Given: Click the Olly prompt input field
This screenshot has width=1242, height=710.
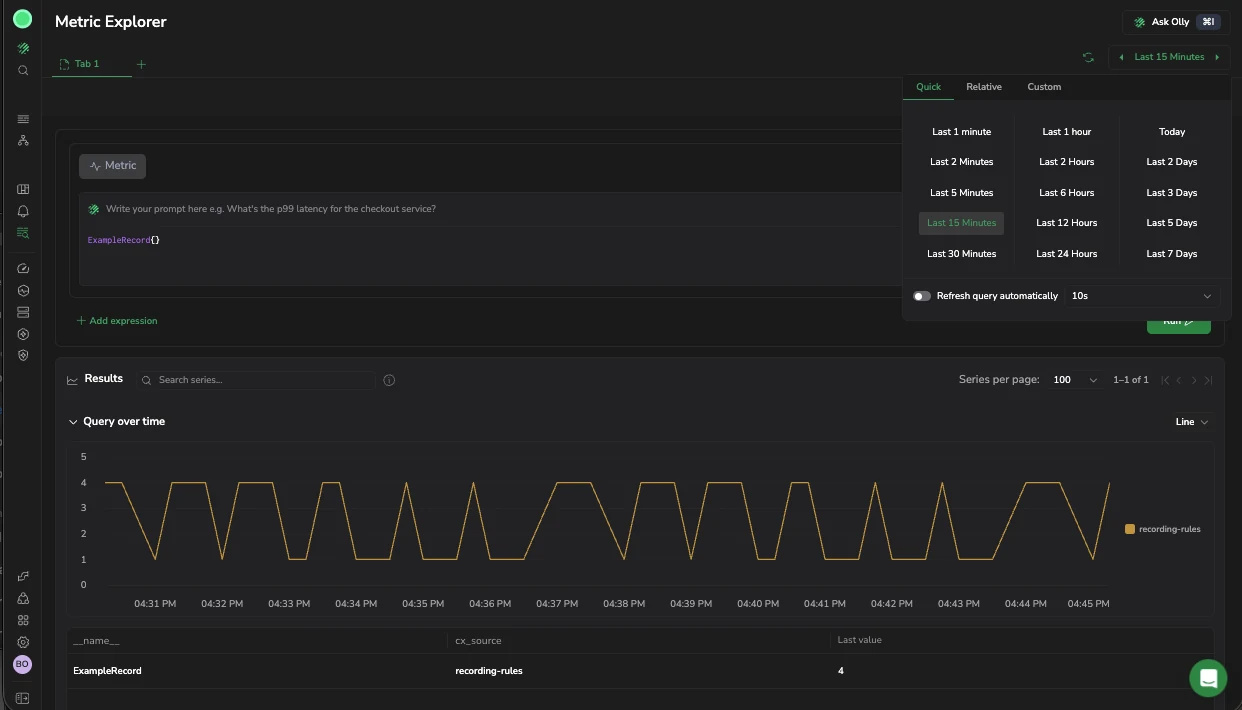Looking at the screenshot, I should [x=490, y=209].
